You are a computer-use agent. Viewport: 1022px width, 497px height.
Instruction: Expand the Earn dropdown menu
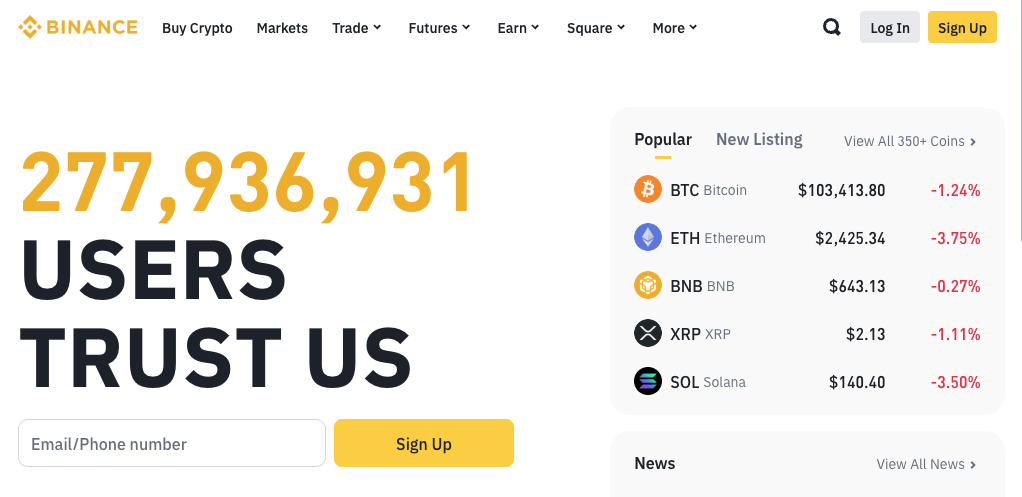(518, 28)
